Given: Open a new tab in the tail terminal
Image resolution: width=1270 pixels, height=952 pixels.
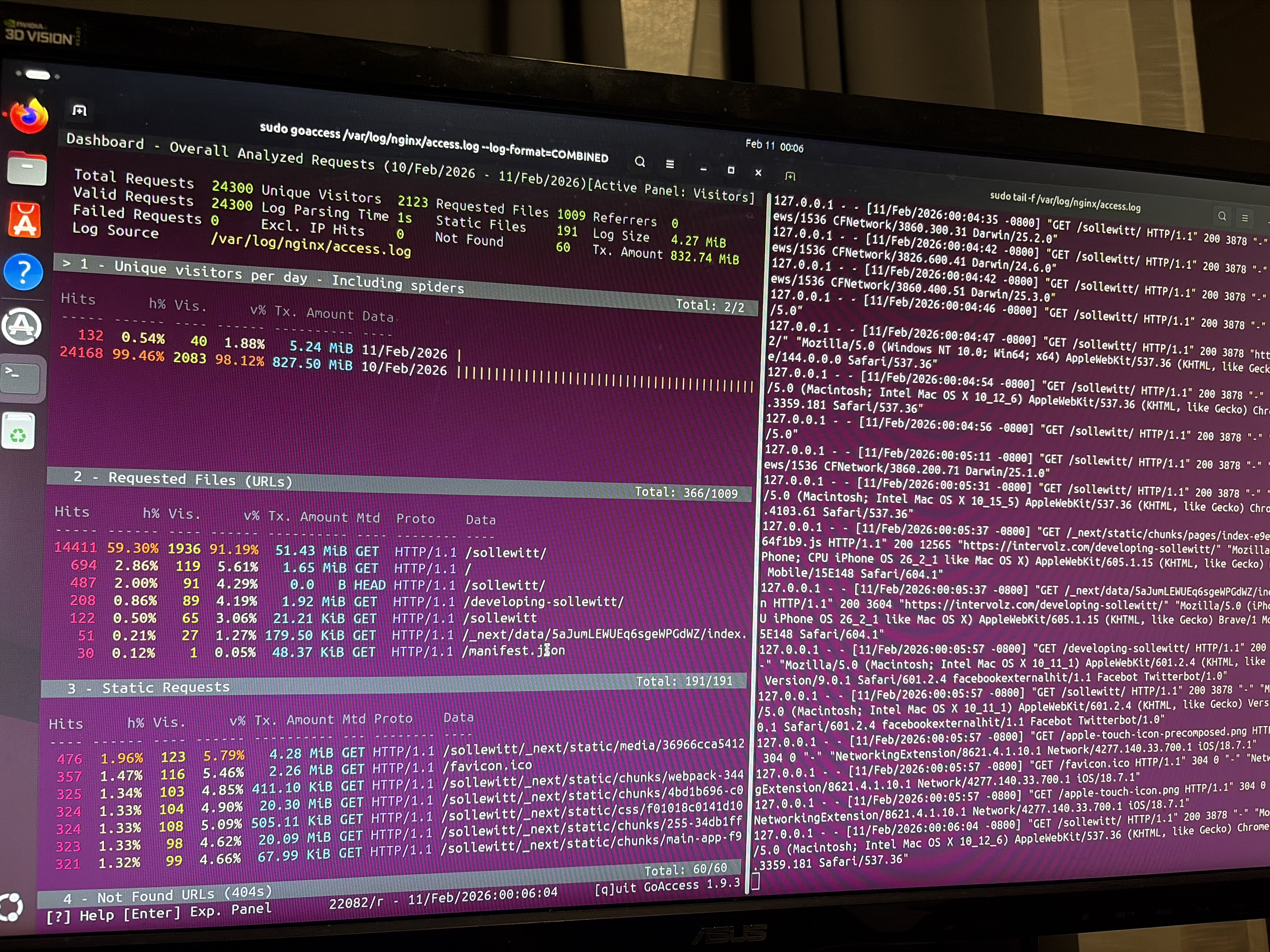Looking at the screenshot, I should pos(790,176).
